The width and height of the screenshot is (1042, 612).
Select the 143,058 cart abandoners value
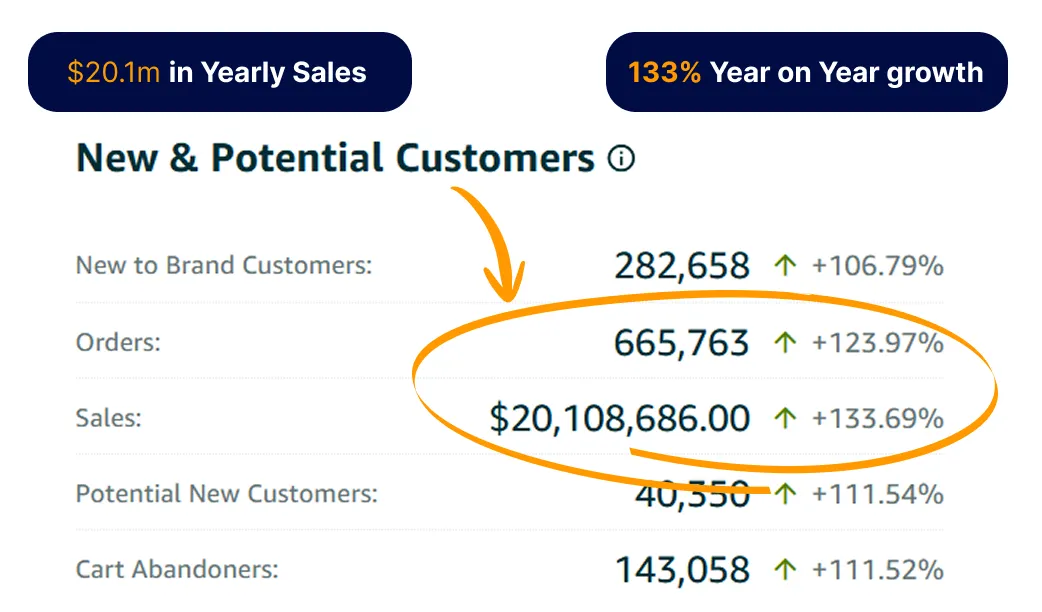[x=682, y=570]
